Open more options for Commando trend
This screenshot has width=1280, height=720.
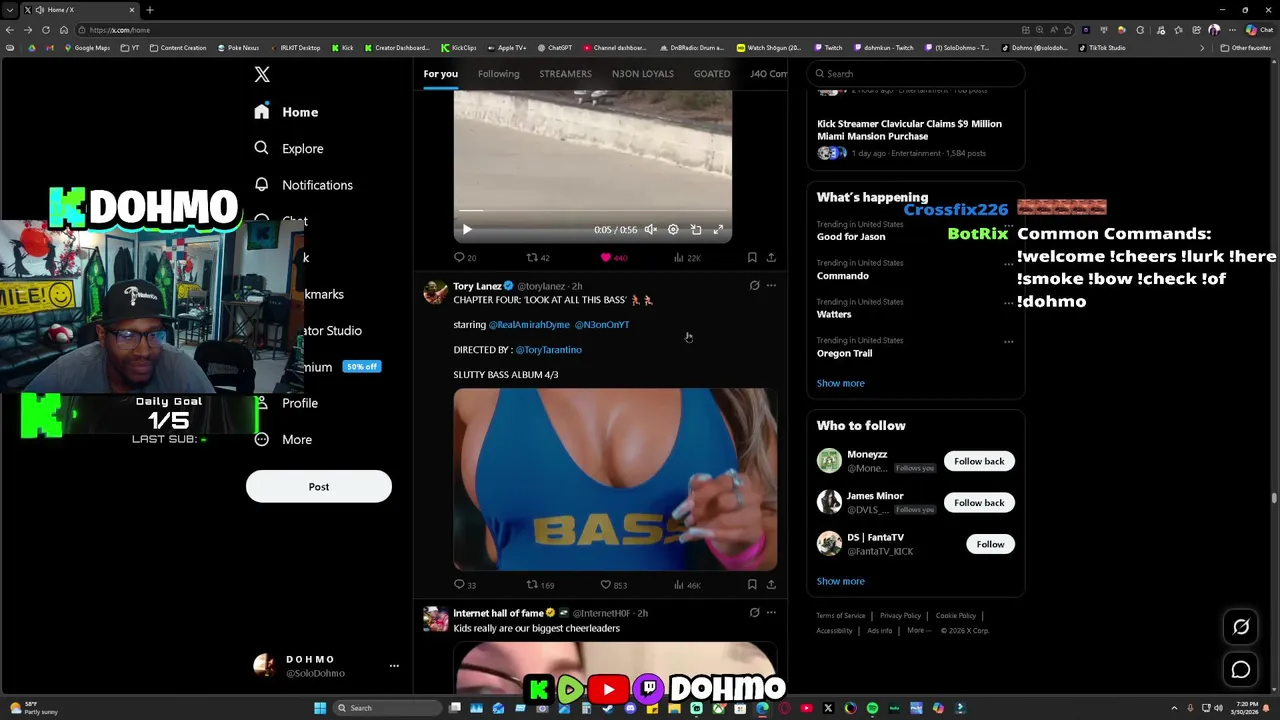1008,264
